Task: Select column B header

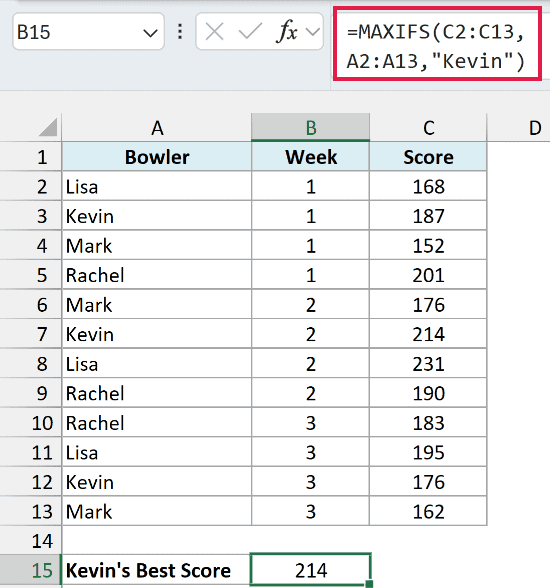Action: [x=310, y=128]
